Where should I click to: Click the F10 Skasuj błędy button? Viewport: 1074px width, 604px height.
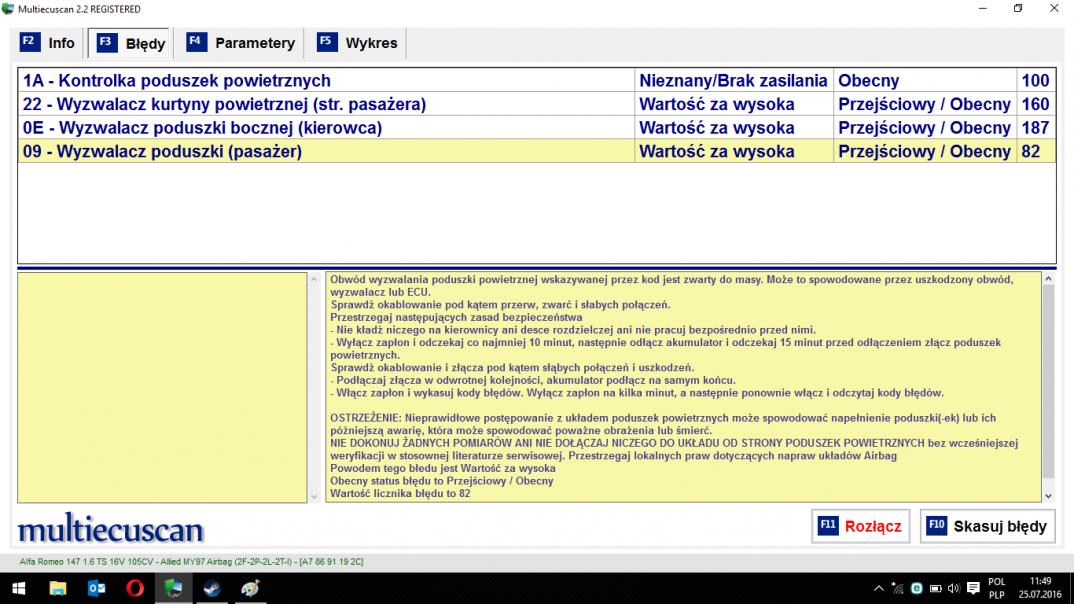(x=987, y=526)
